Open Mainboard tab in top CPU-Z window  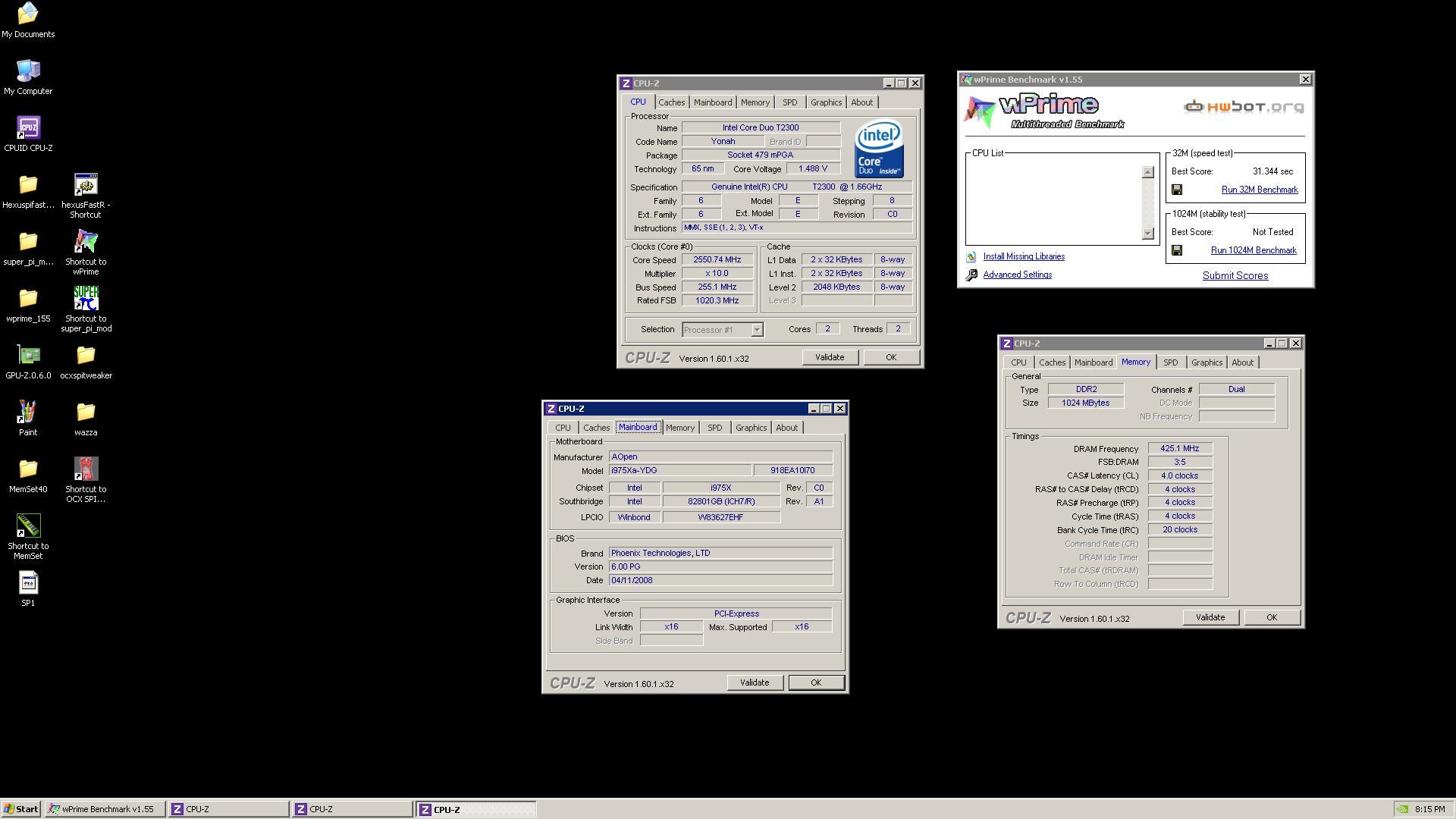point(713,102)
